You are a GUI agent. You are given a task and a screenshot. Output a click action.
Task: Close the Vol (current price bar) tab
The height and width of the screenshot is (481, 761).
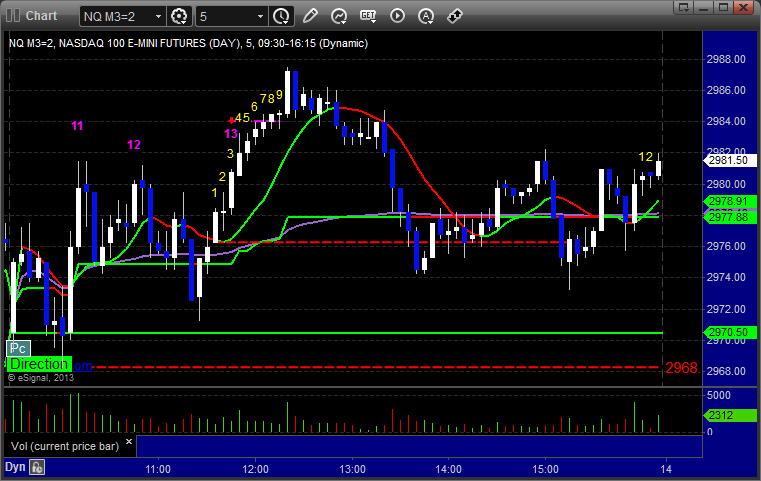point(129,442)
